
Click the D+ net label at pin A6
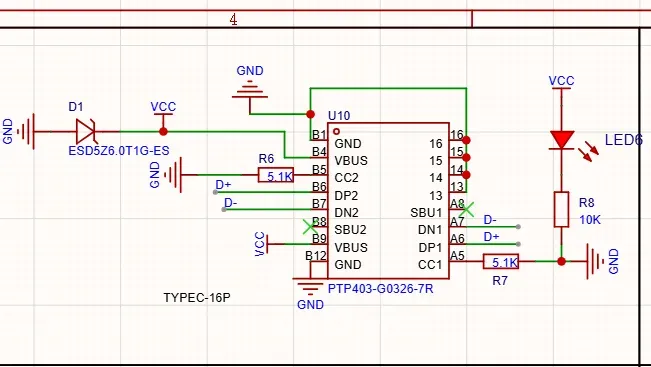(x=491, y=237)
